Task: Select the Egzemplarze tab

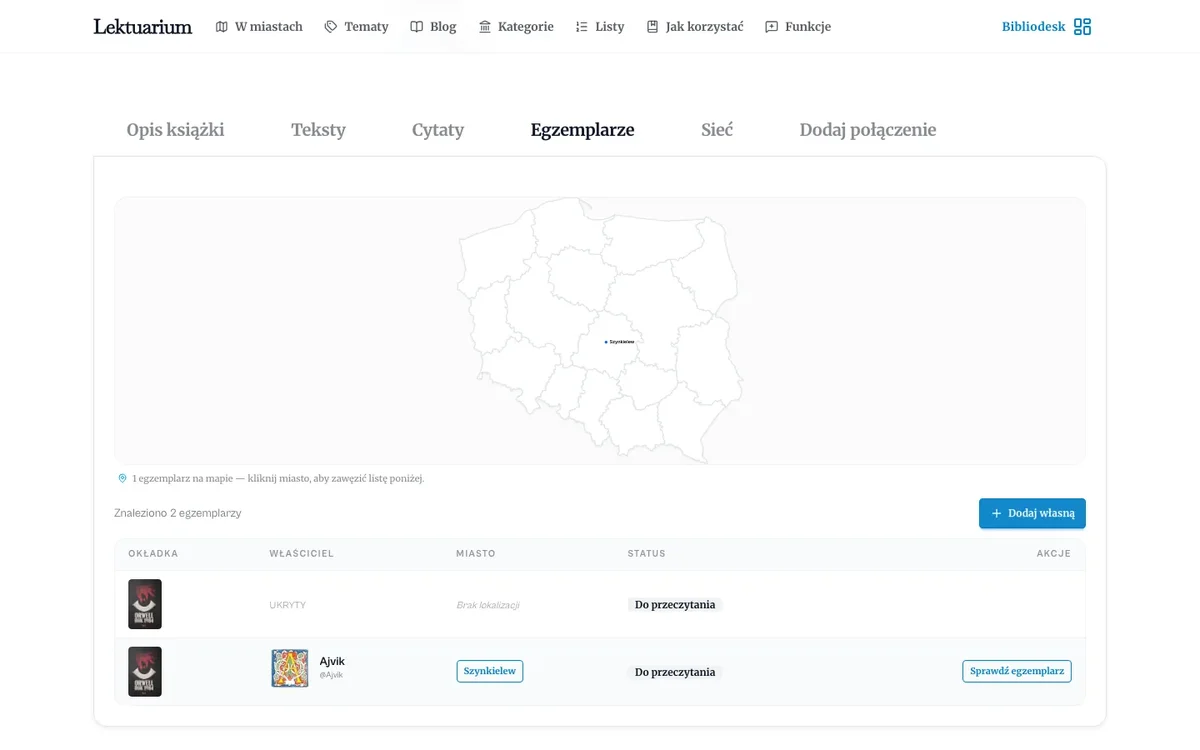Action: (582, 130)
